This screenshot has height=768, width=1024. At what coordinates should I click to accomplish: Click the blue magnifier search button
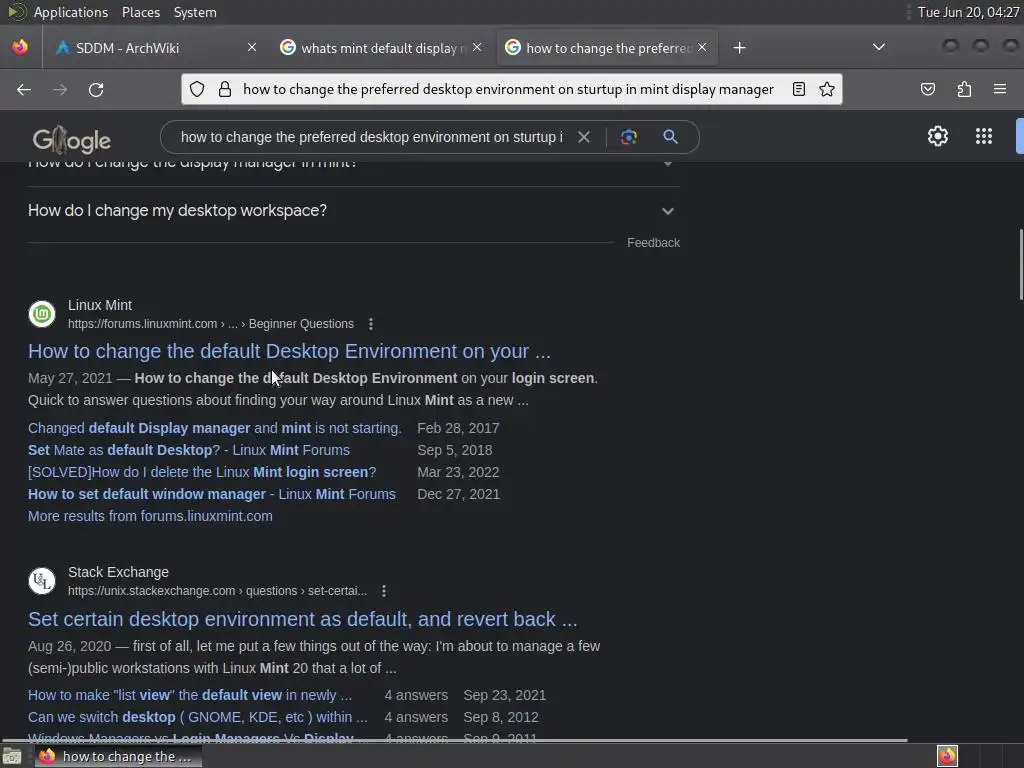670,136
